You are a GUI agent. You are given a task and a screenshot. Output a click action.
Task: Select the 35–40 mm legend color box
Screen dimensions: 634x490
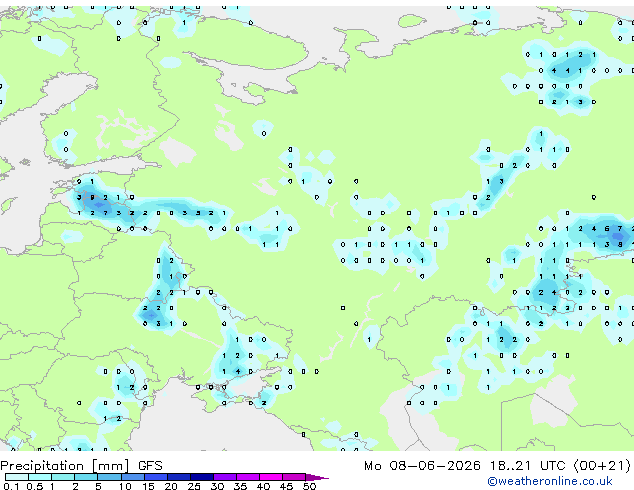(x=248, y=477)
